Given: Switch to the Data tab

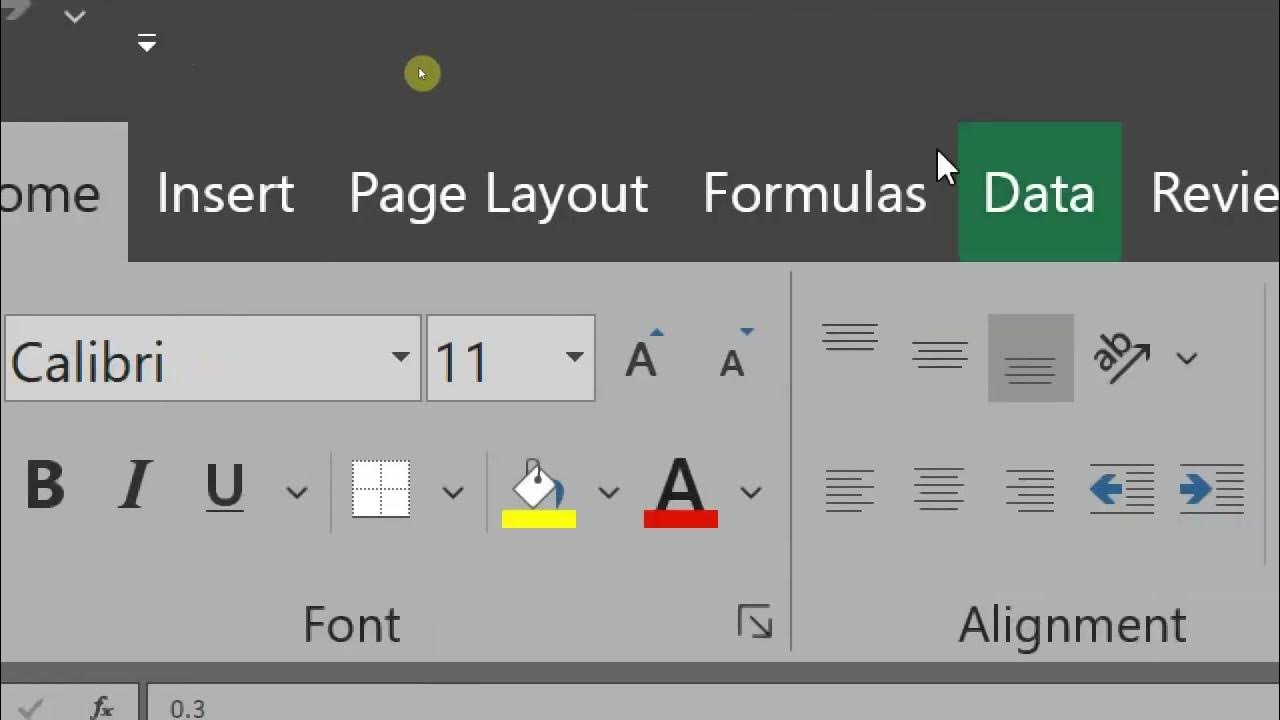Looking at the screenshot, I should click(x=1039, y=192).
